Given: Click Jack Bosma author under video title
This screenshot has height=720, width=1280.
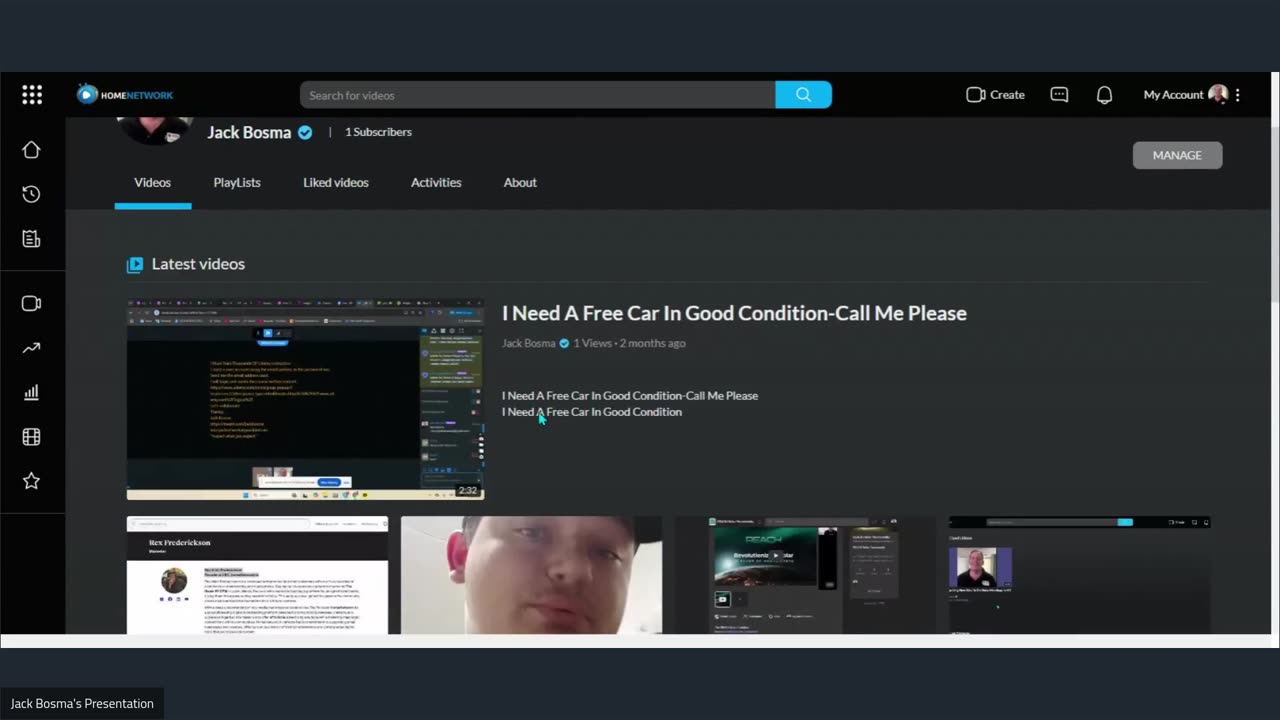Looking at the screenshot, I should click(528, 343).
